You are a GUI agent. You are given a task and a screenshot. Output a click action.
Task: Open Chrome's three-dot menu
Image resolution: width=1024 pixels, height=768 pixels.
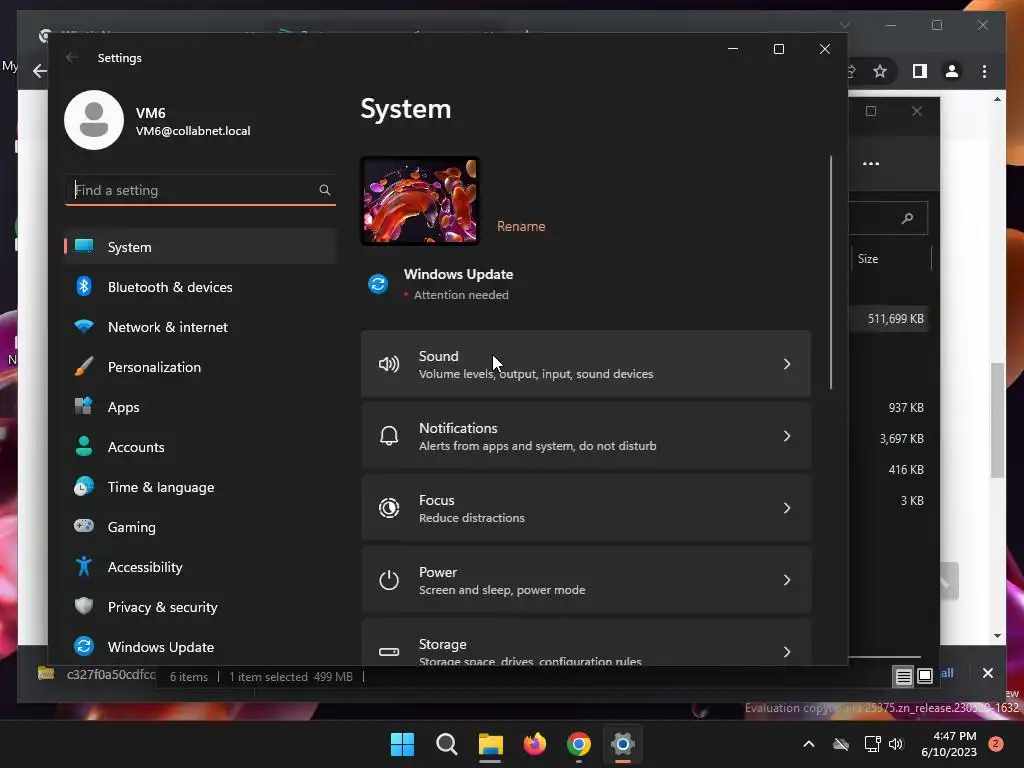984,71
